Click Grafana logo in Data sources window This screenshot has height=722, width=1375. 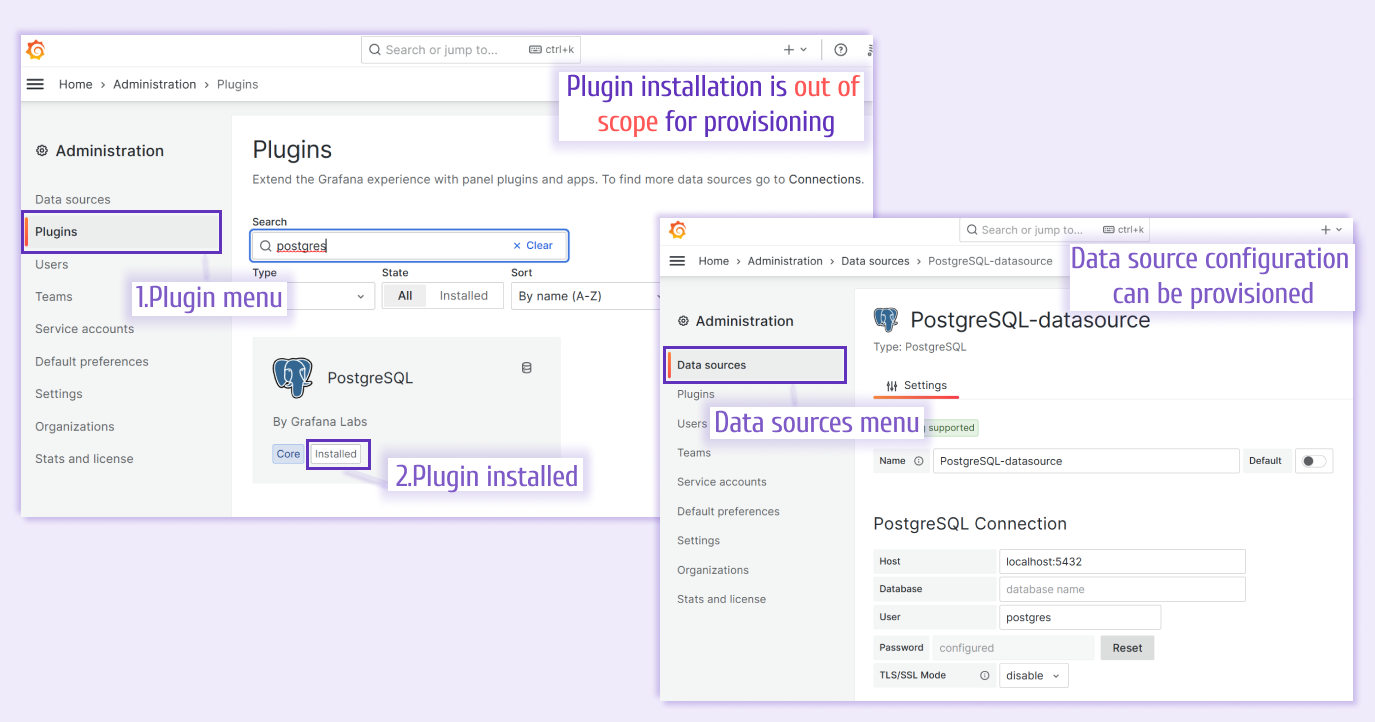677,230
